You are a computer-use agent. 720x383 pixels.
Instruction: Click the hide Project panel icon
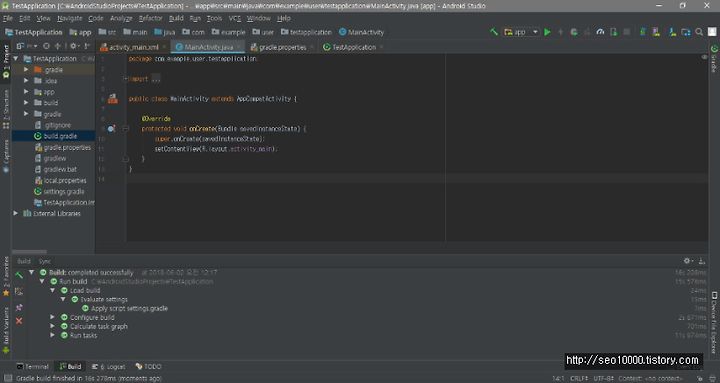point(87,46)
